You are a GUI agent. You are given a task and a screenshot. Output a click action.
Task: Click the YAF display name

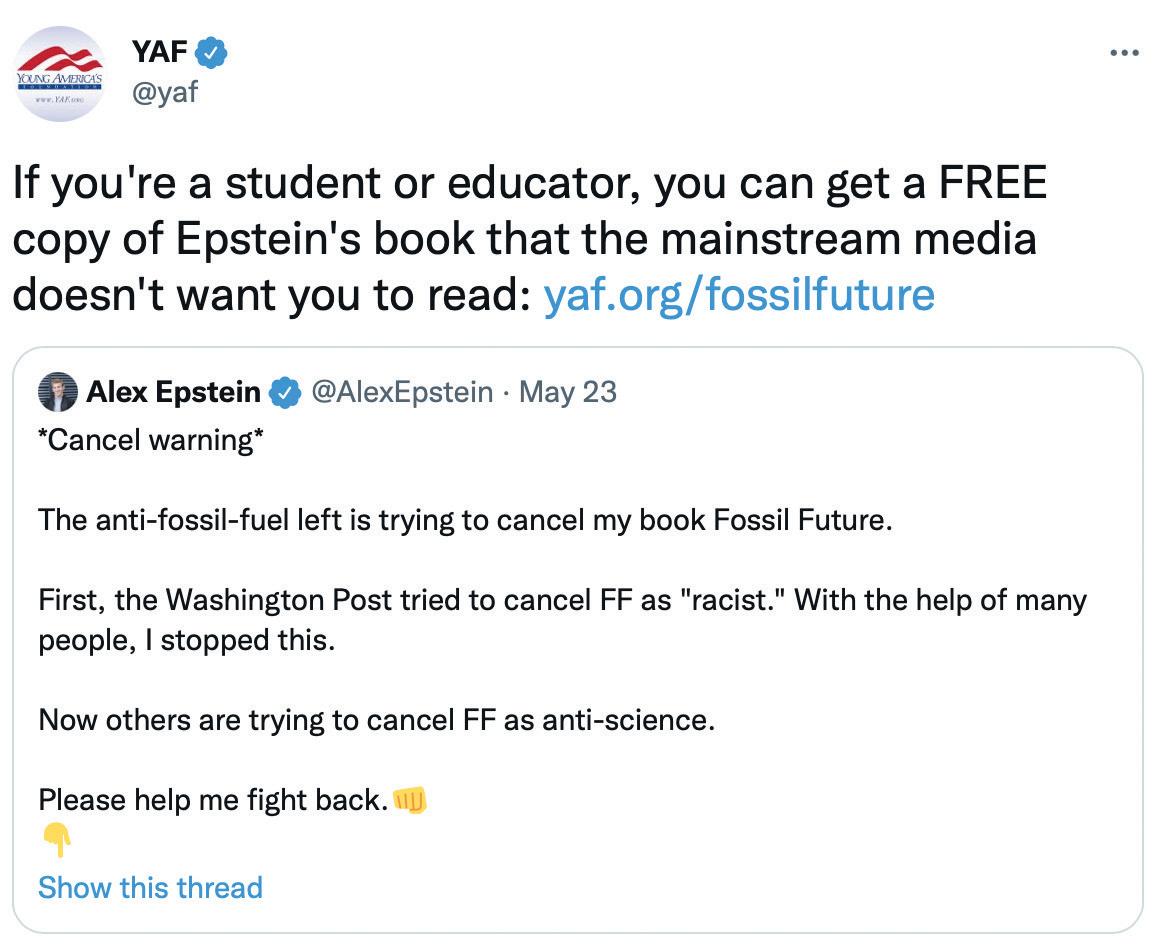coord(161,52)
